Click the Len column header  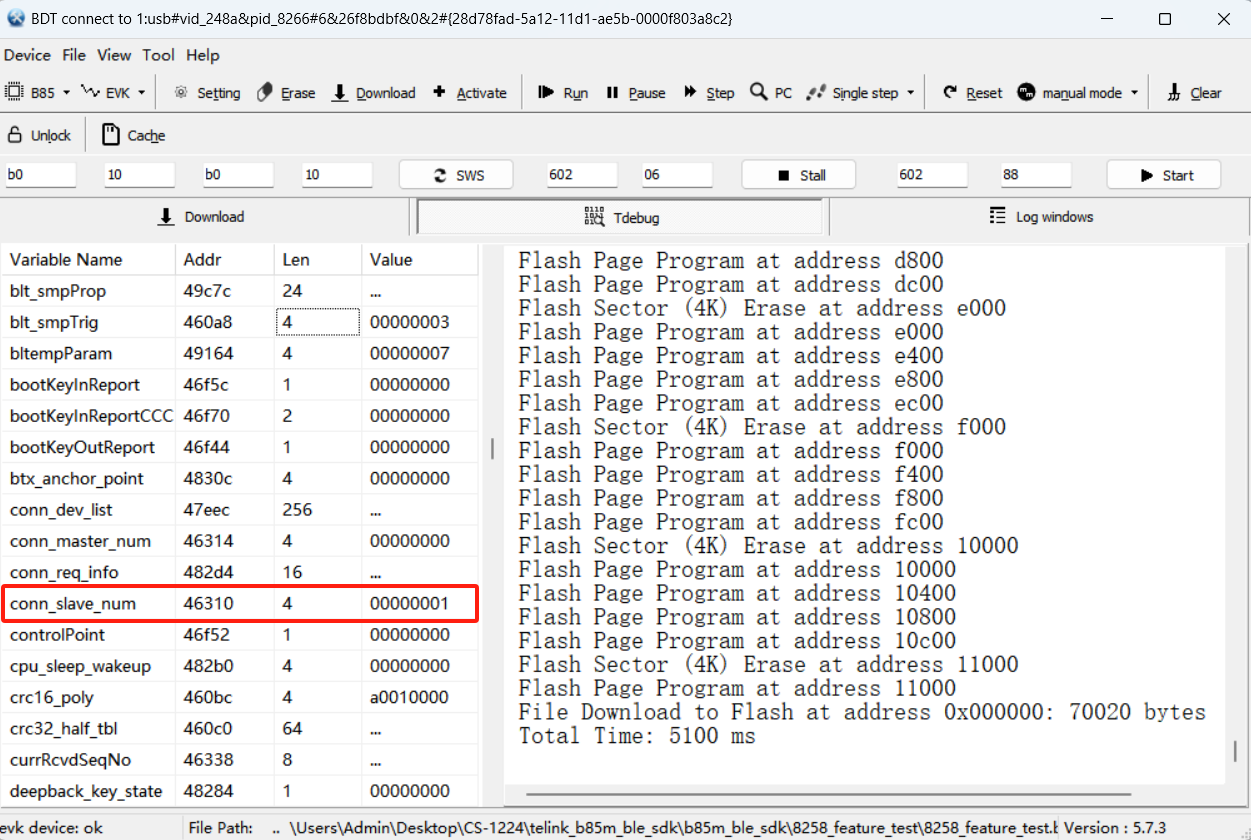point(318,259)
